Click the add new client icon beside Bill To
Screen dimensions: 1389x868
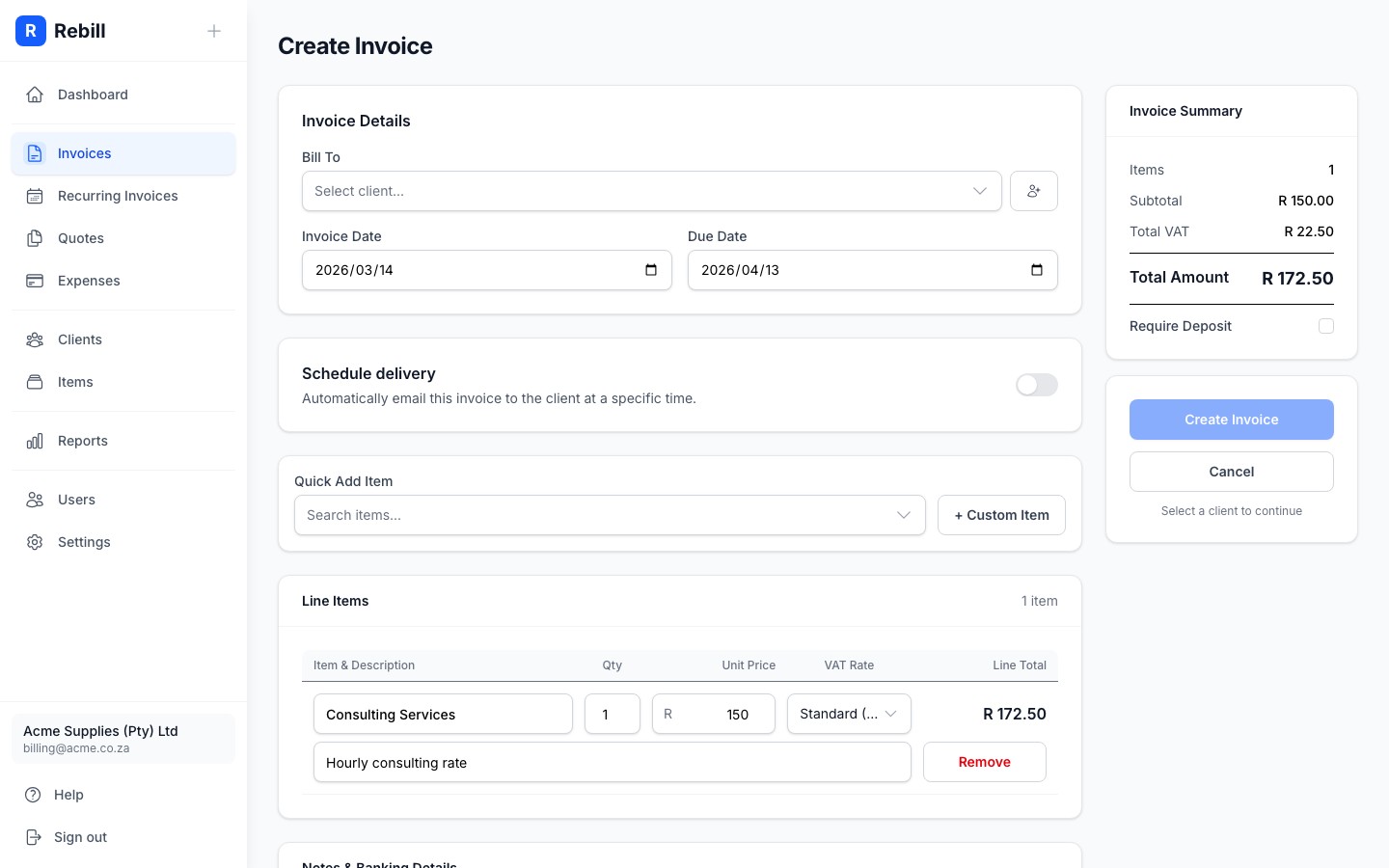pyautogui.click(x=1033, y=191)
